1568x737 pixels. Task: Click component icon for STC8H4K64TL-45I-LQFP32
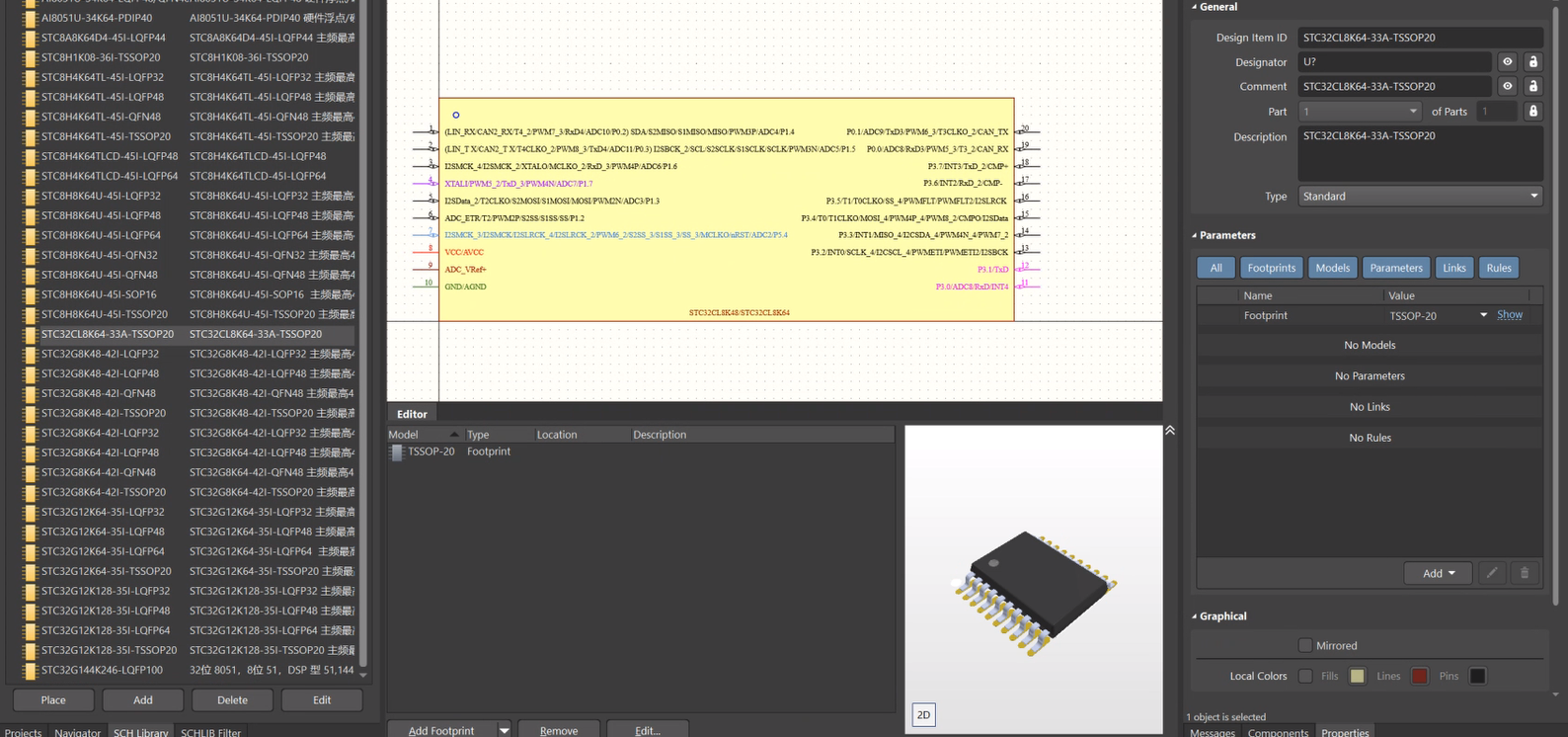tap(29, 77)
